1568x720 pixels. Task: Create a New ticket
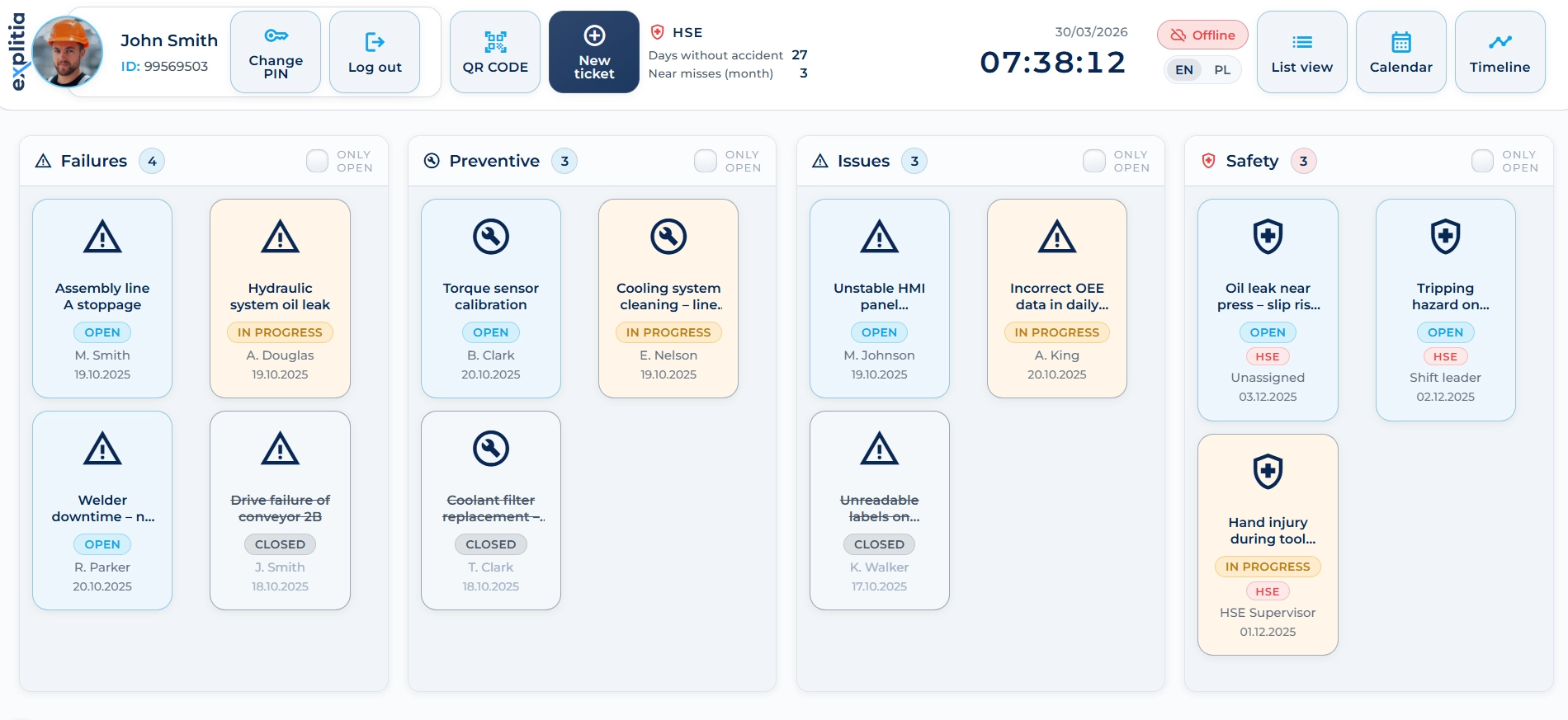[x=594, y=52]
